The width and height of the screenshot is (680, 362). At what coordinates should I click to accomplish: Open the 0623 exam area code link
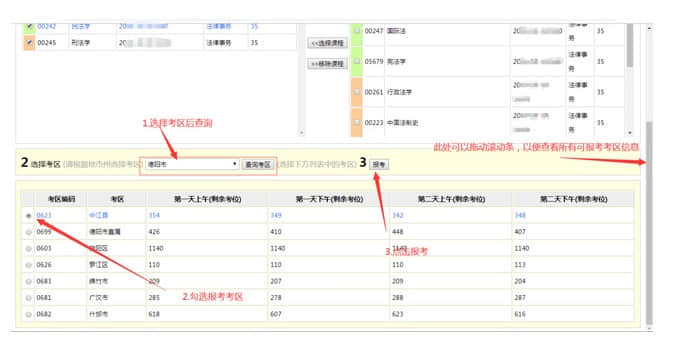[x=44, y=215]
